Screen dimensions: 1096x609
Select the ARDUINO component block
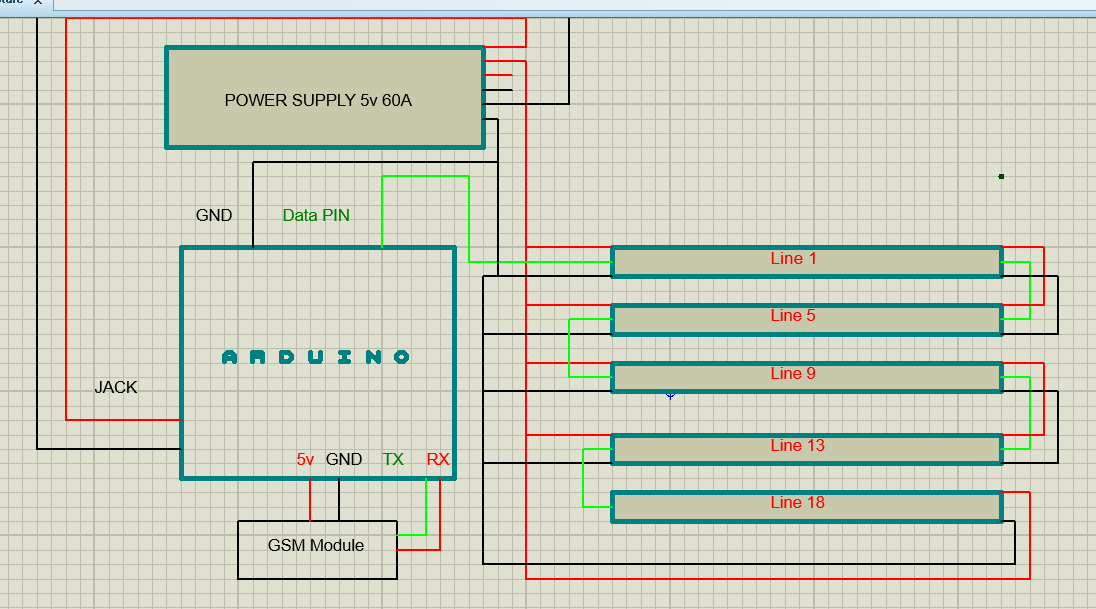tap(318, 363)
